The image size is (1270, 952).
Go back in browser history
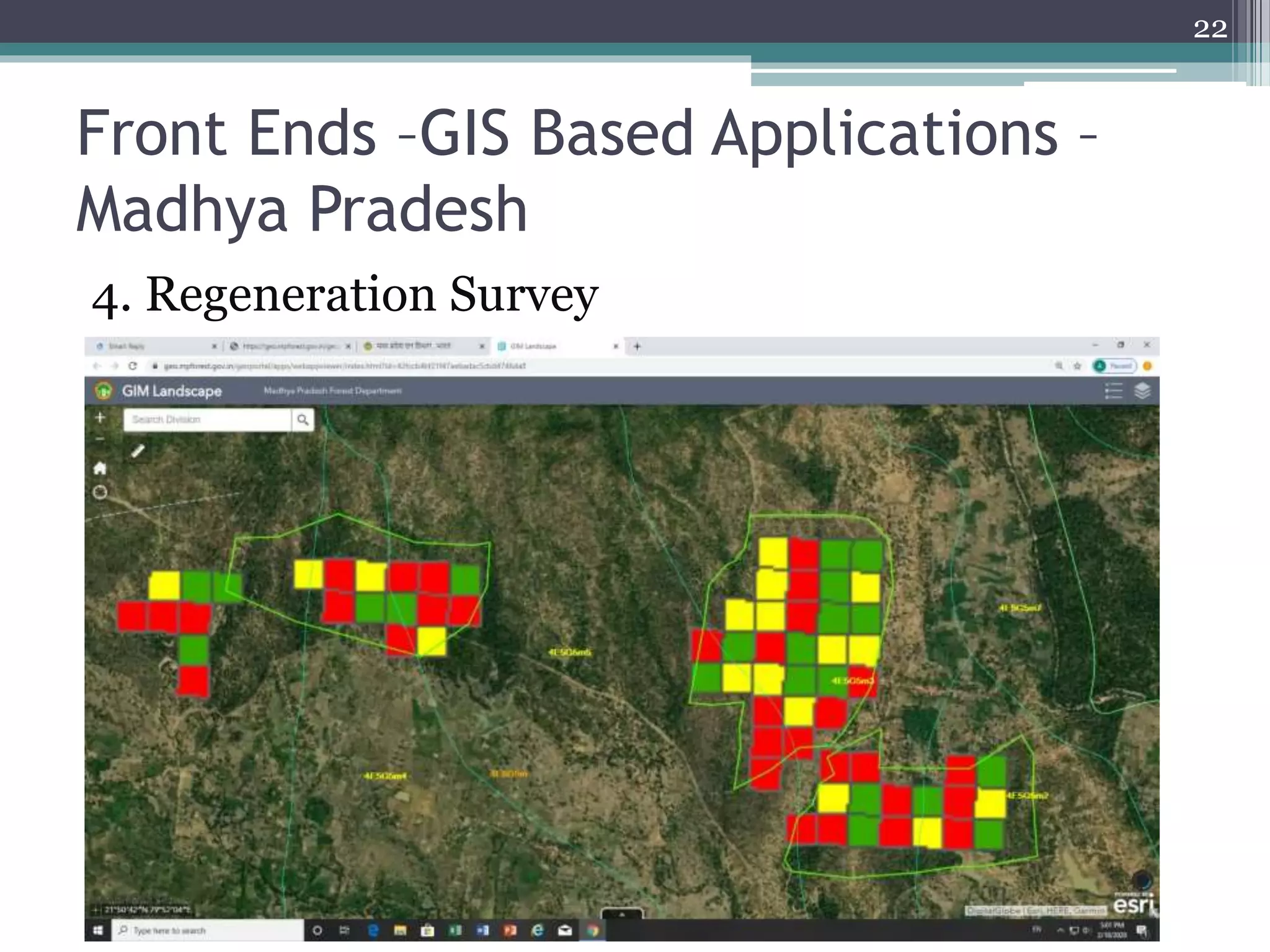click(97, 366)
